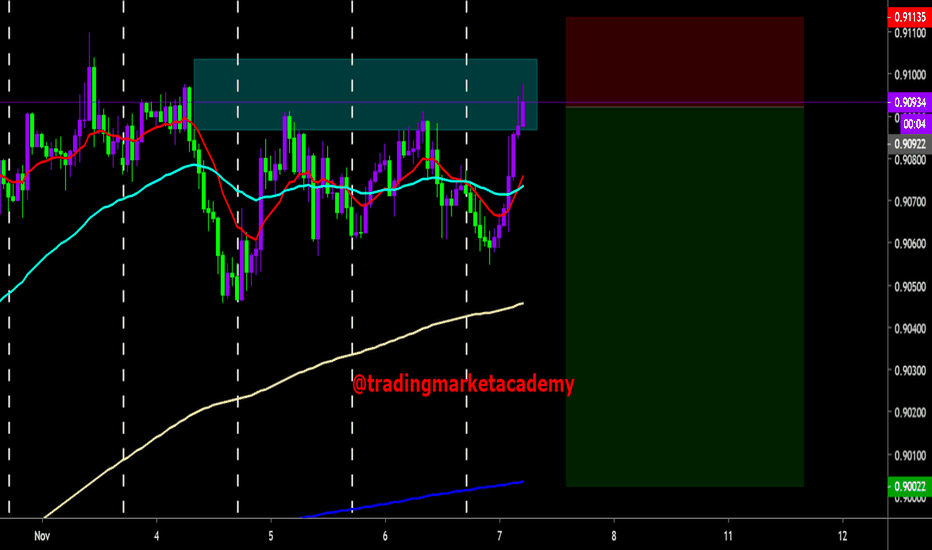Viewport: 932px width, 550px height.
Task: Click the date 4 label on time axis
Action: pyautogui.click(x=156, y=536)
